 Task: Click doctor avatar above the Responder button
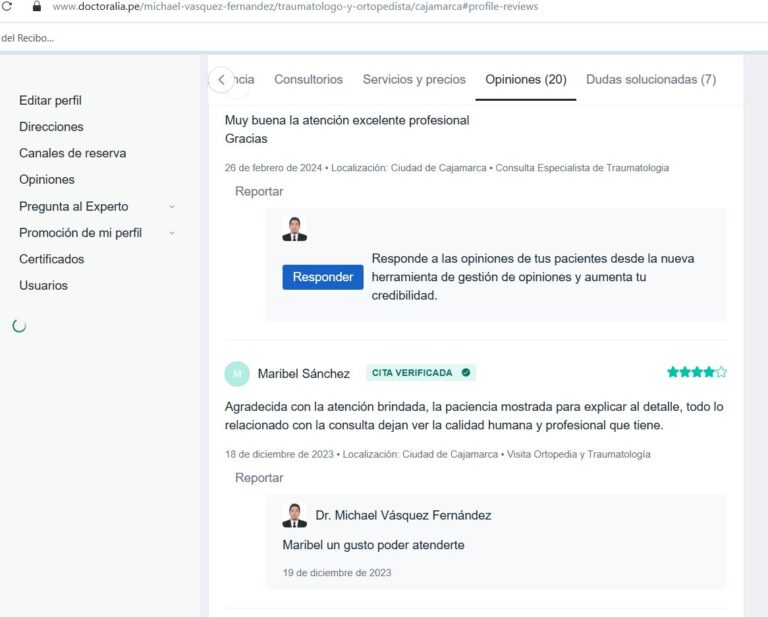pyautogui.click(x=294, y=229)
